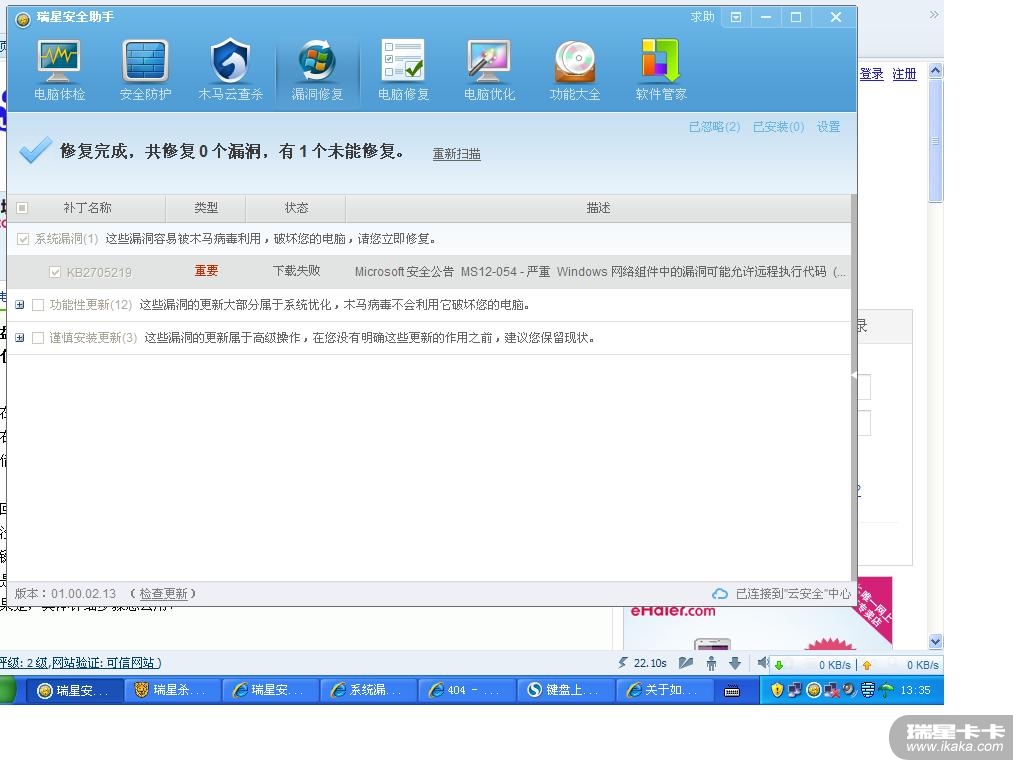
Task: Click the firewall brick tray icon
Action: click(x=868, y=690)
